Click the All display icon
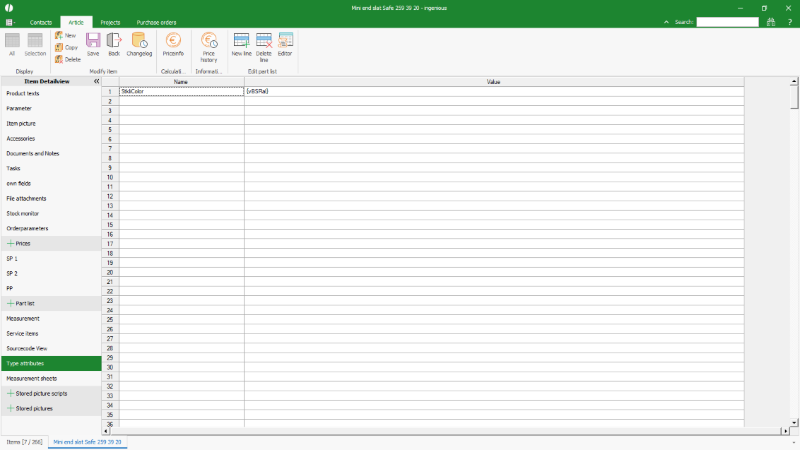 tap(12, 44)
